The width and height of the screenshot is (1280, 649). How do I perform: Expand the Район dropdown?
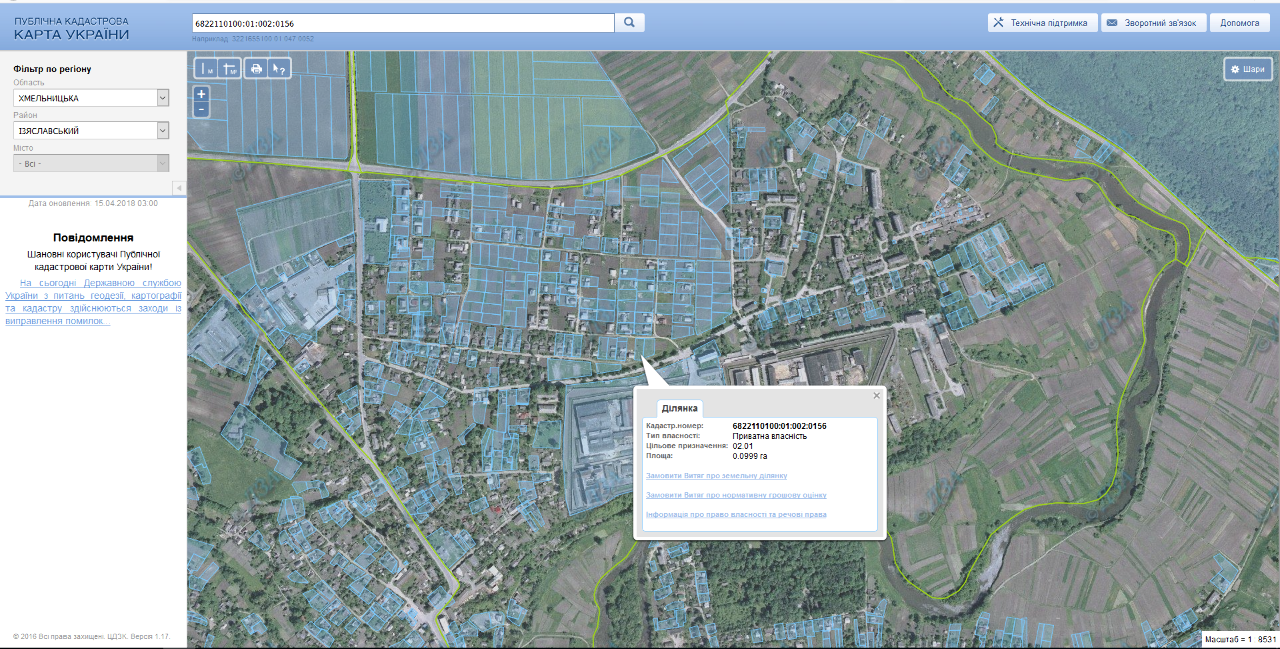coord(162,131)
